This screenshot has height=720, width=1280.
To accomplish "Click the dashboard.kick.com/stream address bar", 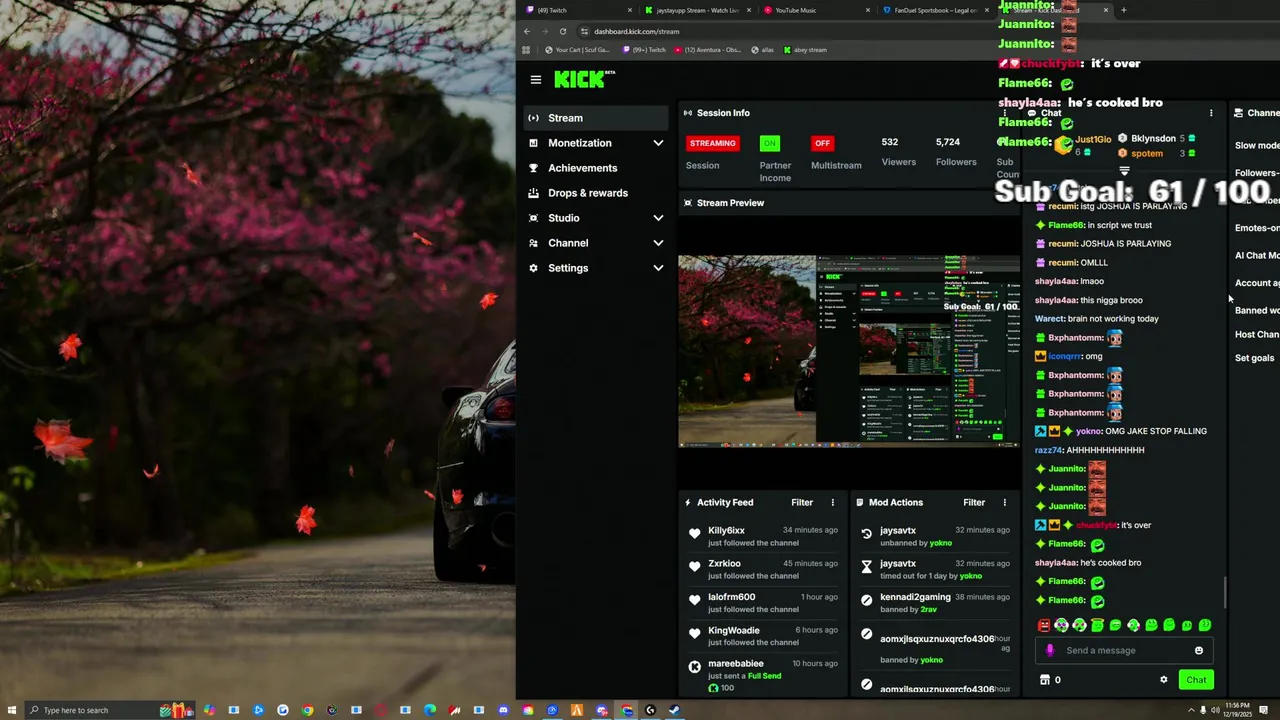I will [x=636, y=31].
